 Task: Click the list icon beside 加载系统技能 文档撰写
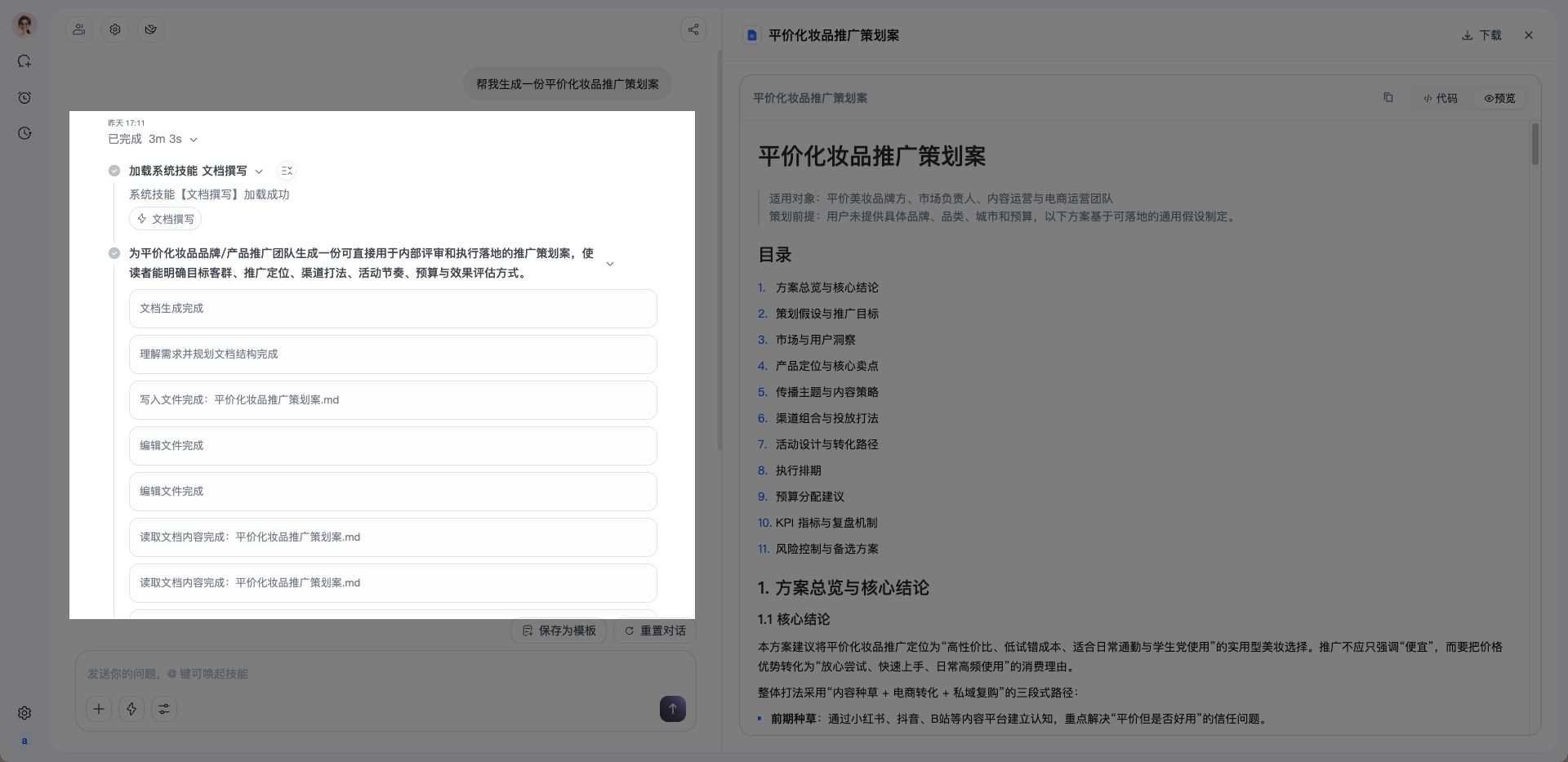pos(287,171)
